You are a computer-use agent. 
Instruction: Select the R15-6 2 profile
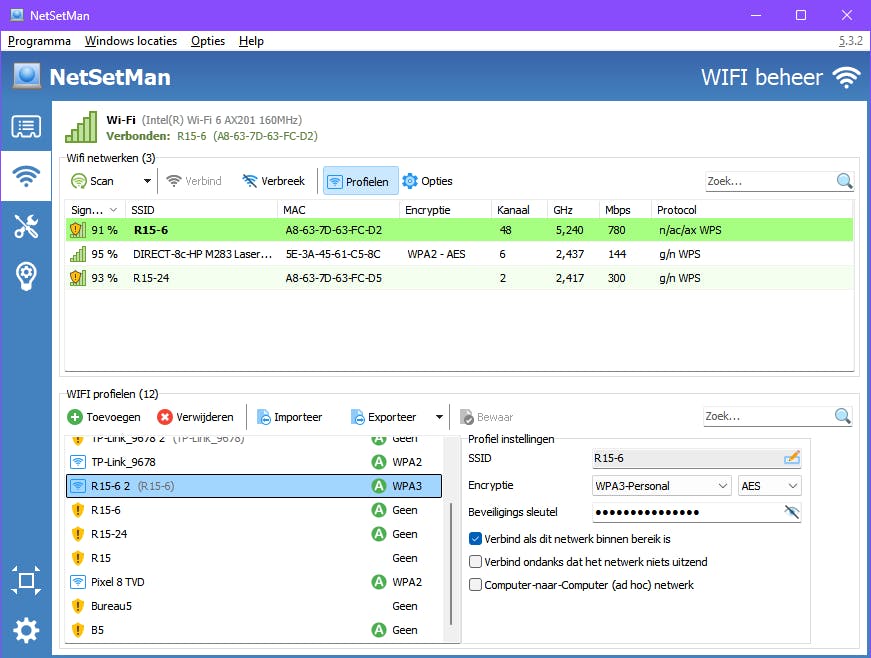[x=254, y=486]
